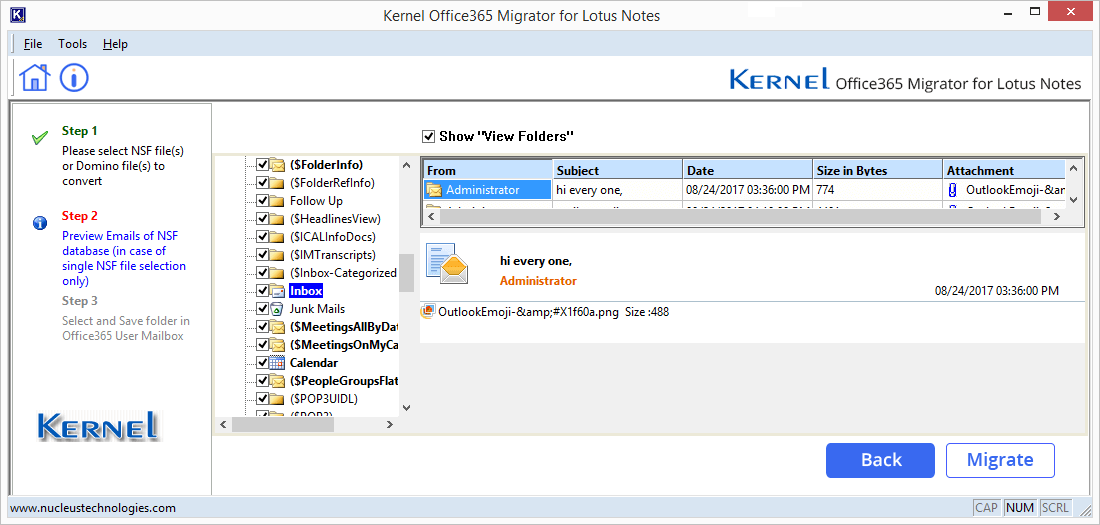Sort by From column header
This screenshot has height=525, width=1100.
click(x=488, y=170)
